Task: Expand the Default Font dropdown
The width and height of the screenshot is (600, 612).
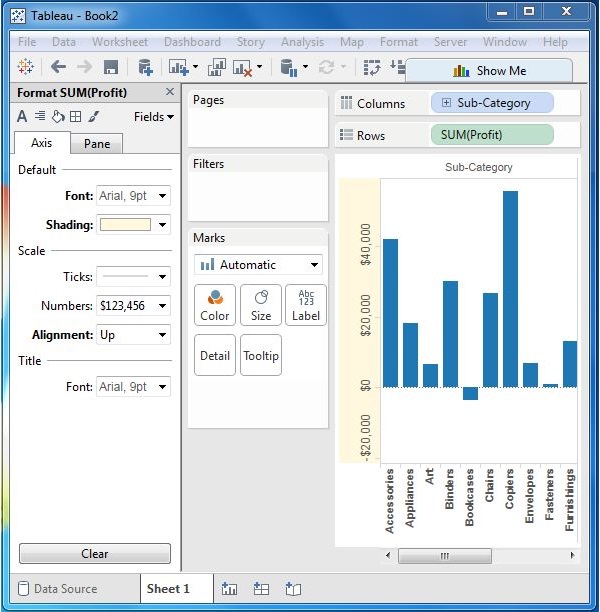Action: click(x=134, y=196)
